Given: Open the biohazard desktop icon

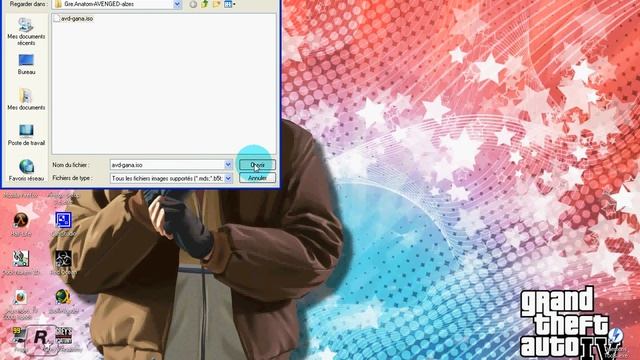Looking at the screenshot, I should [x=63, y=259].
